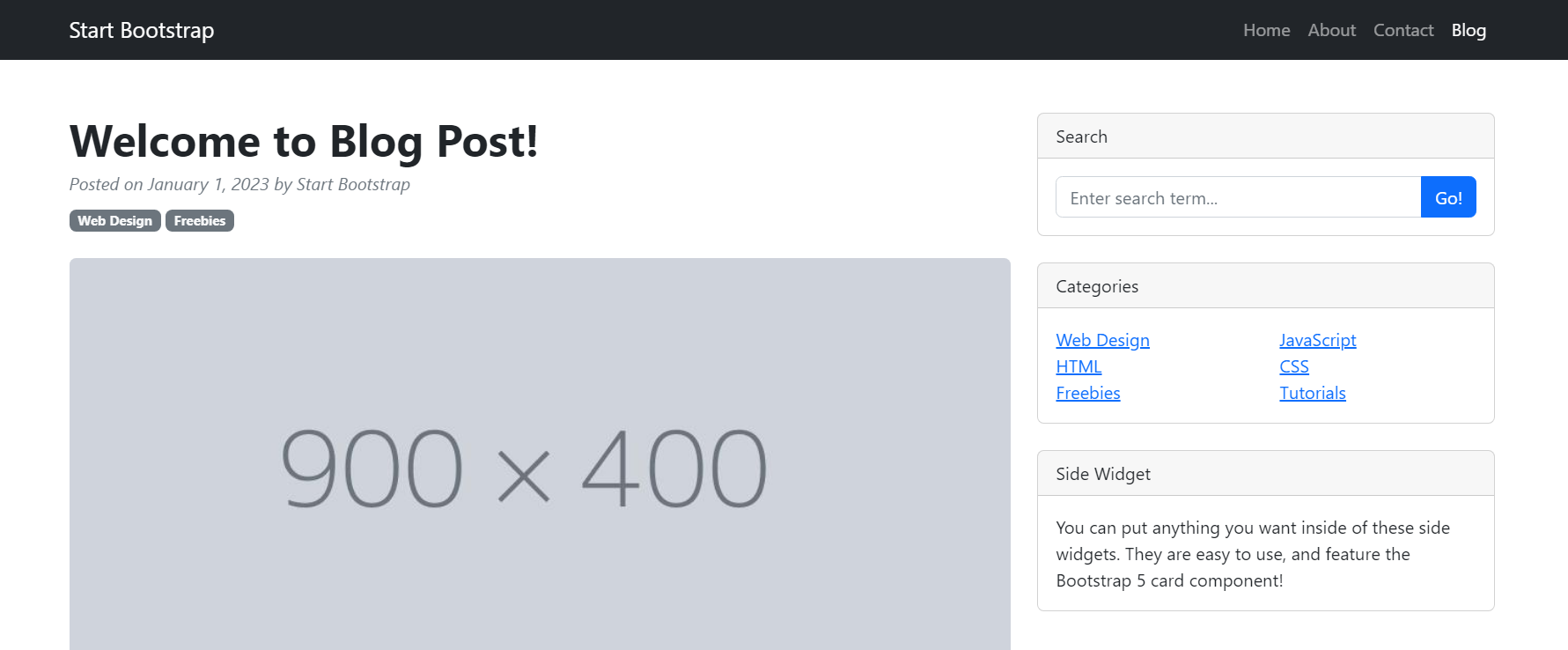Open the Home nav link

[x=1266, y=30]
